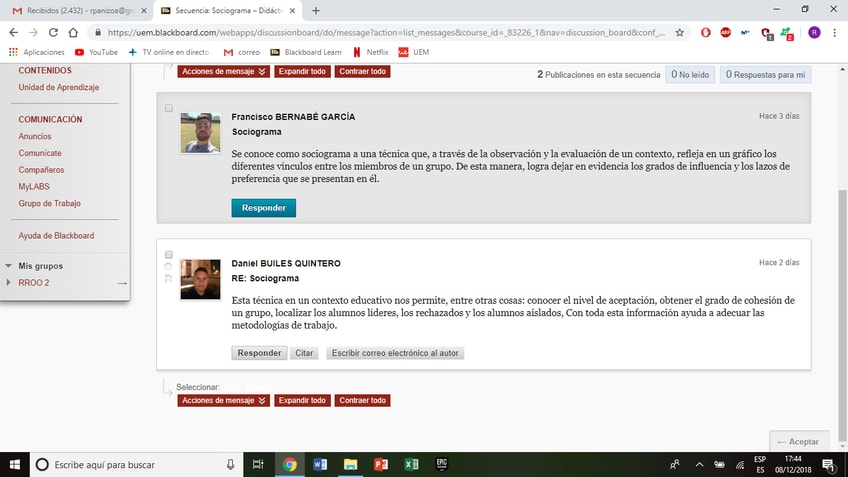Viewport: 848px width, 477px height.
Task: Open RROO 2 group arrow link
Action: tap(122, 283)
